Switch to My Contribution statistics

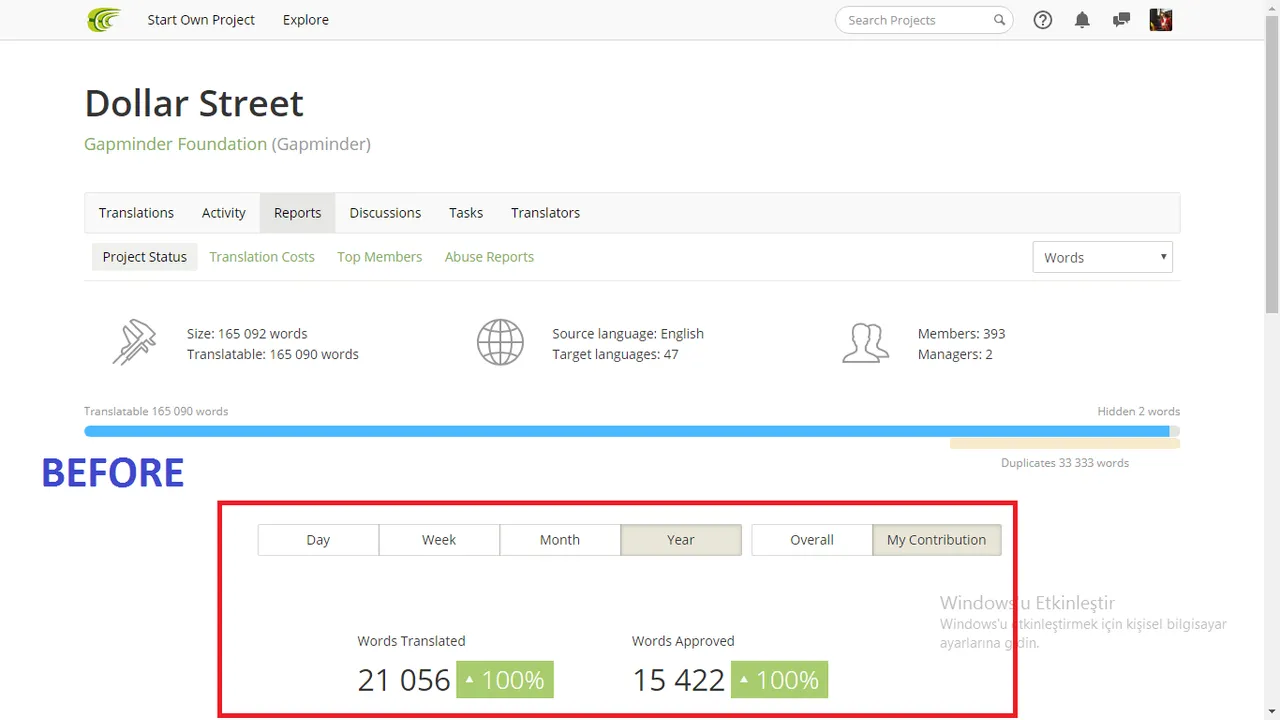coord(937,540)
